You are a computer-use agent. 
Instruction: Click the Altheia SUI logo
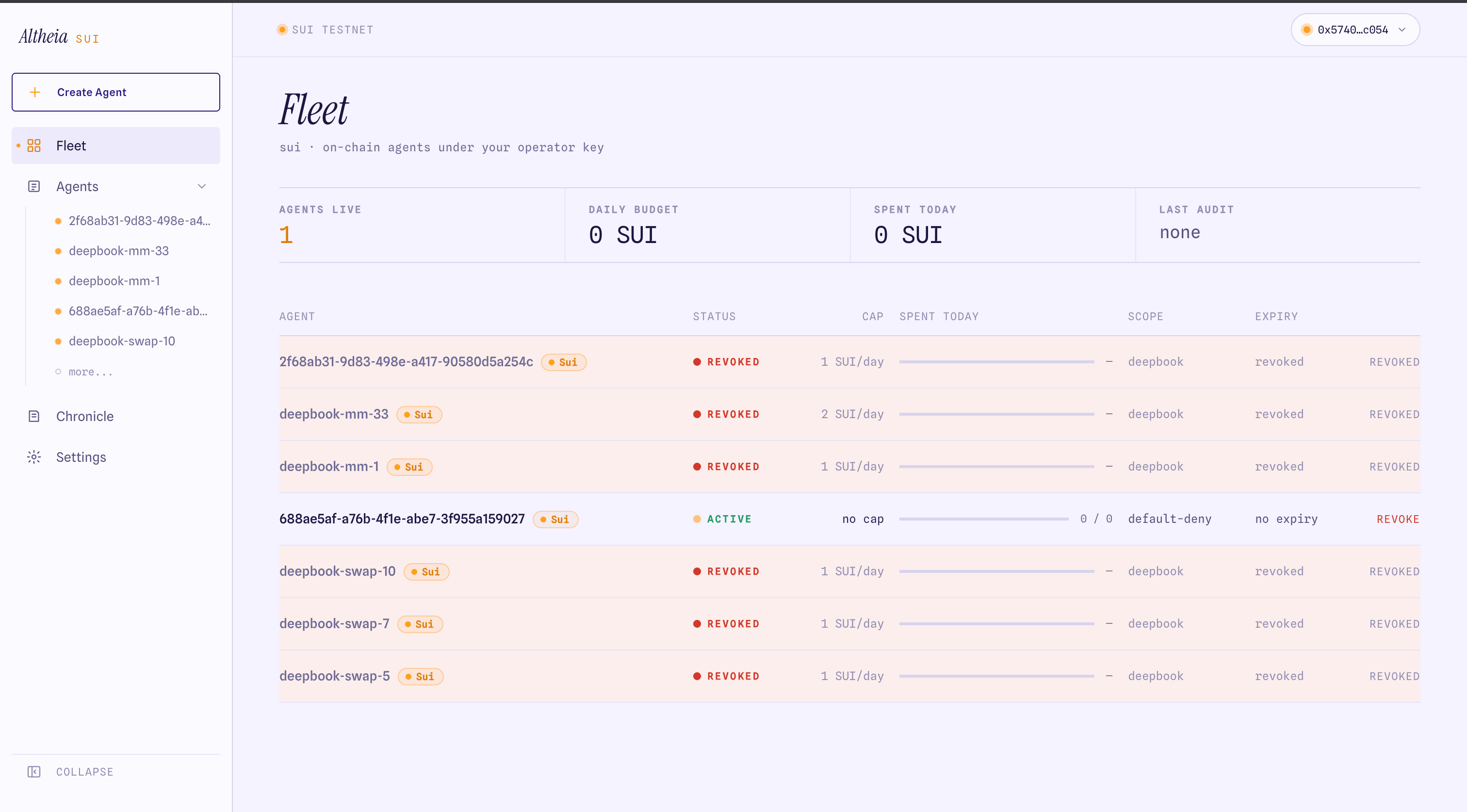tap(59, 36)
